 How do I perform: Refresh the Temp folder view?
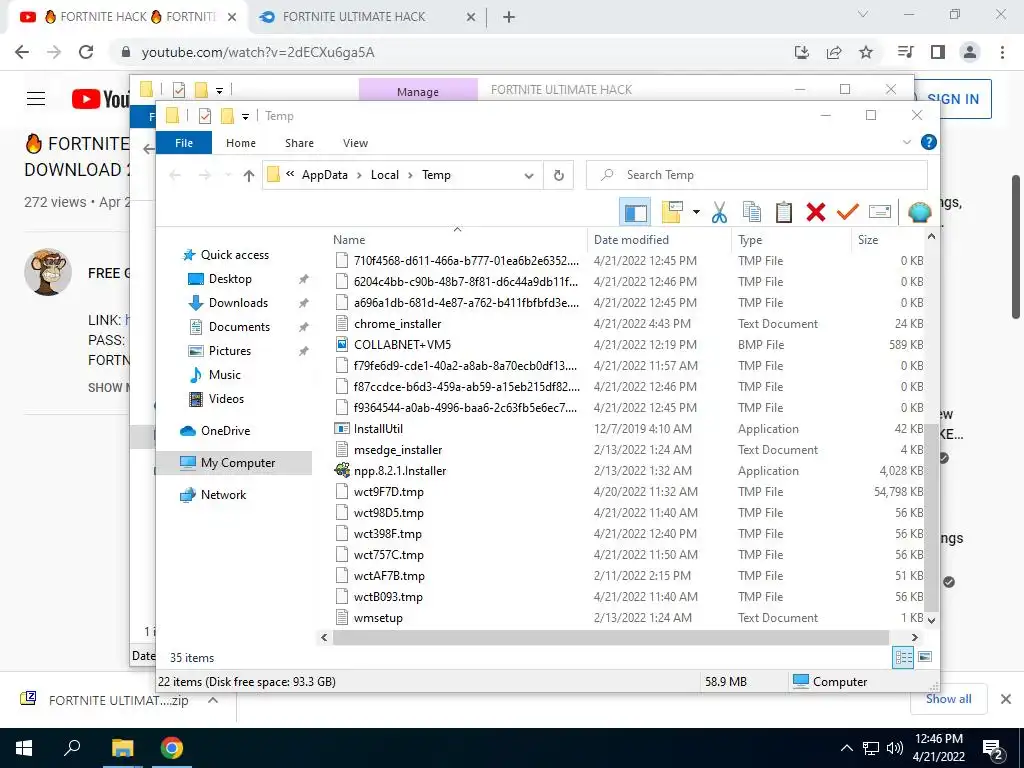coord(558,175)
